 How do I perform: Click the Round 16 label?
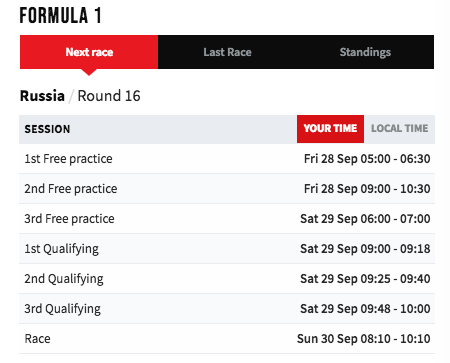(109, 96)
